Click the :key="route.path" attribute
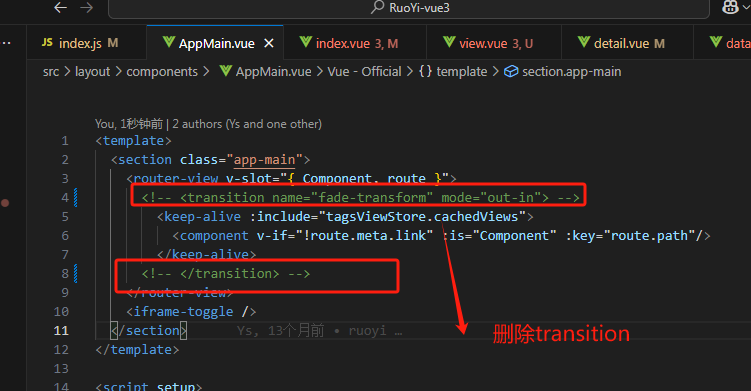 click(x=631, y=236)
